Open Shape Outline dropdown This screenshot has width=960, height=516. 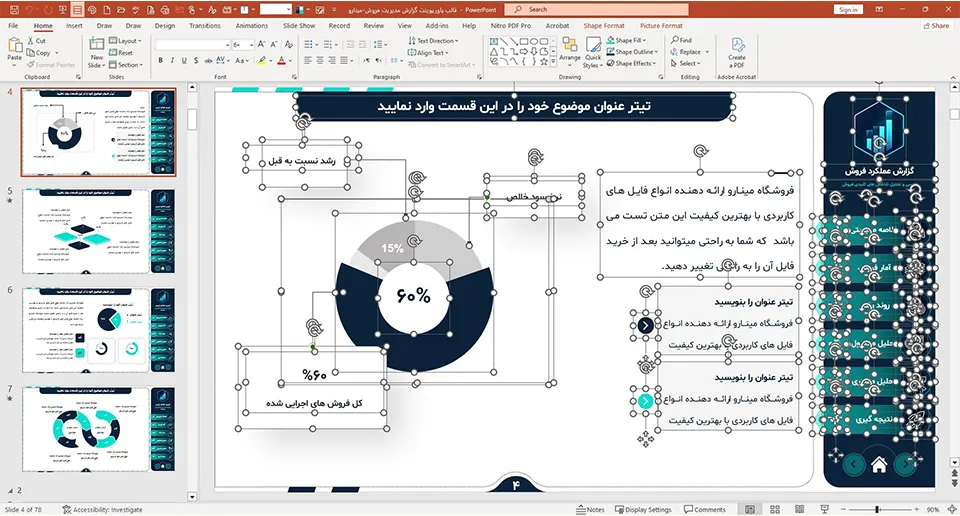(x=632, y=52)
